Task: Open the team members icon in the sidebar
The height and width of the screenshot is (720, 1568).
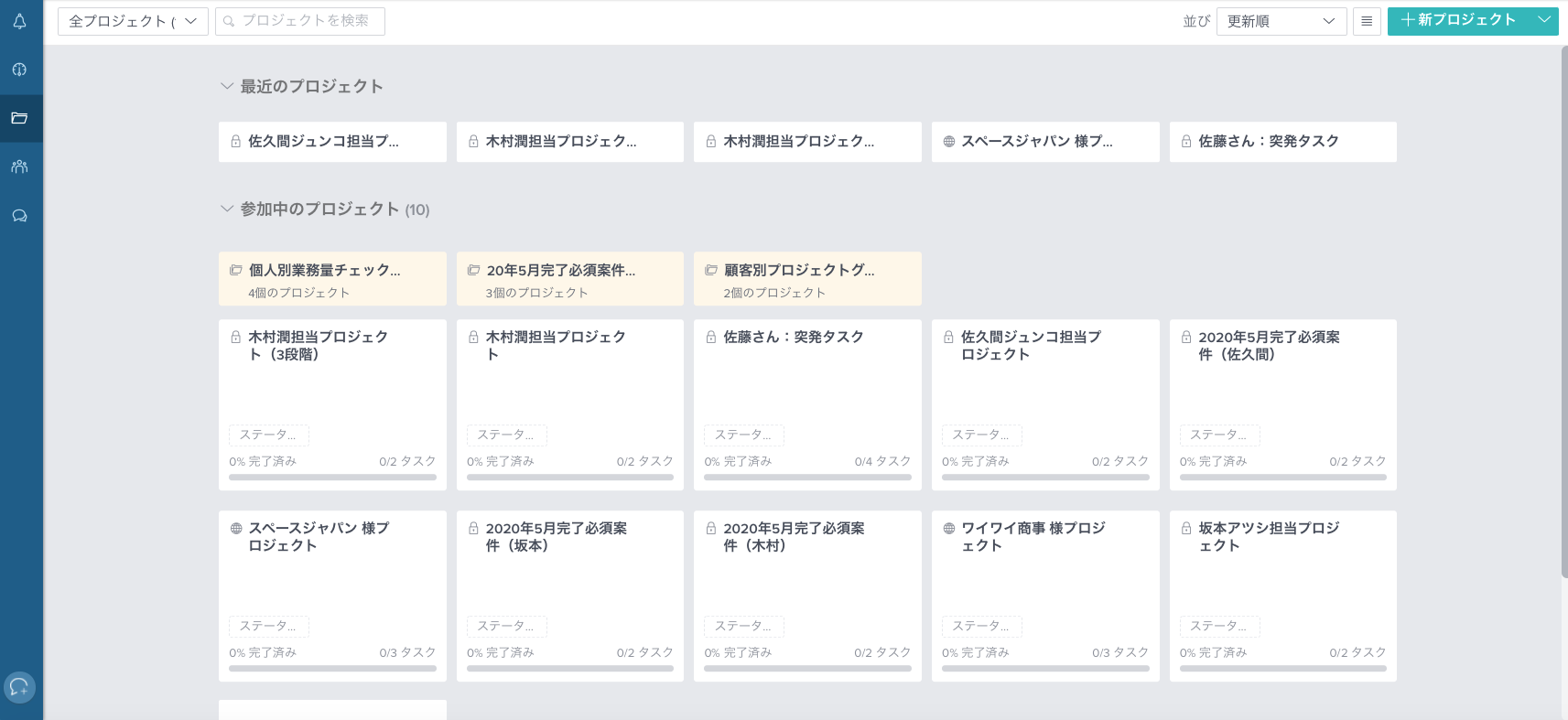Action: tap(19, 167)
